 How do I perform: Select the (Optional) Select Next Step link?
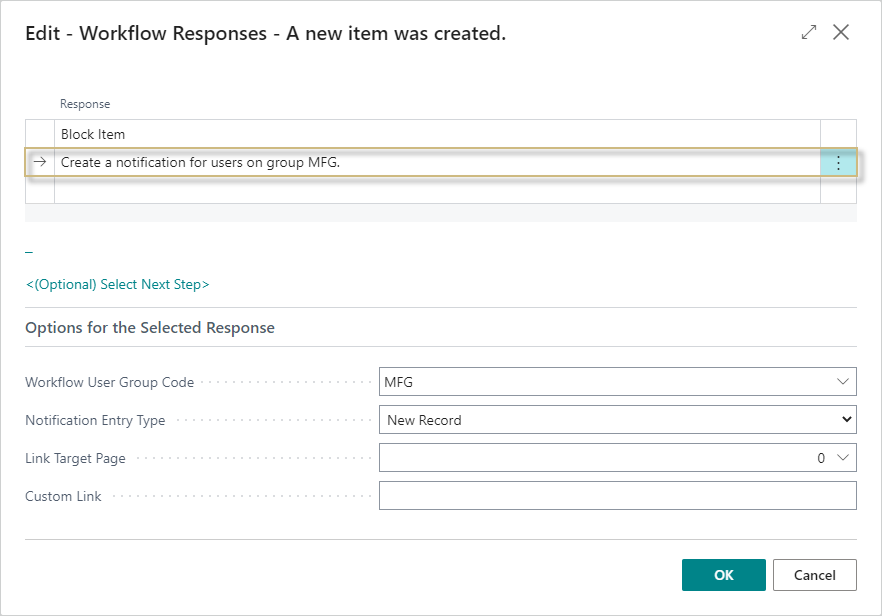click(x=118, y=284)
